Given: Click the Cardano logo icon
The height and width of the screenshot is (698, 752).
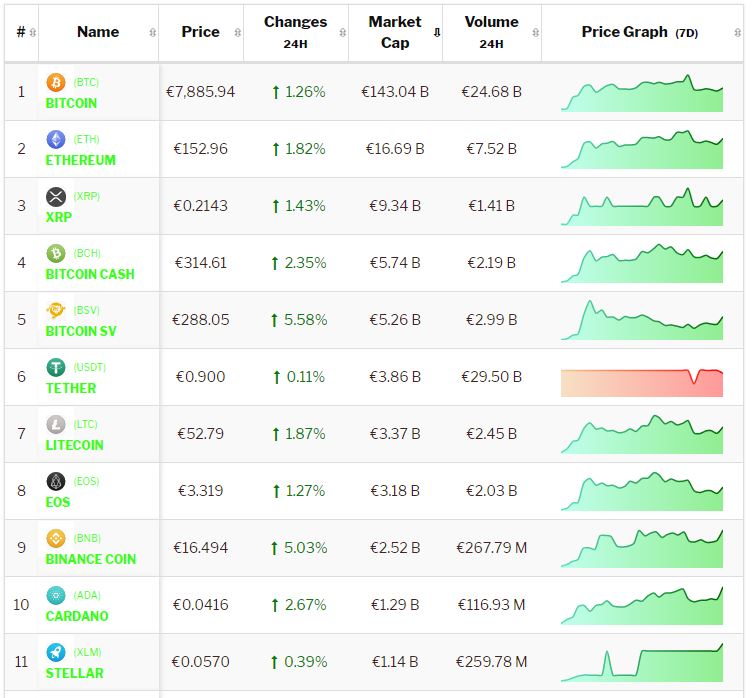Looking at the screenshot, I should click(x=56, y=595).
